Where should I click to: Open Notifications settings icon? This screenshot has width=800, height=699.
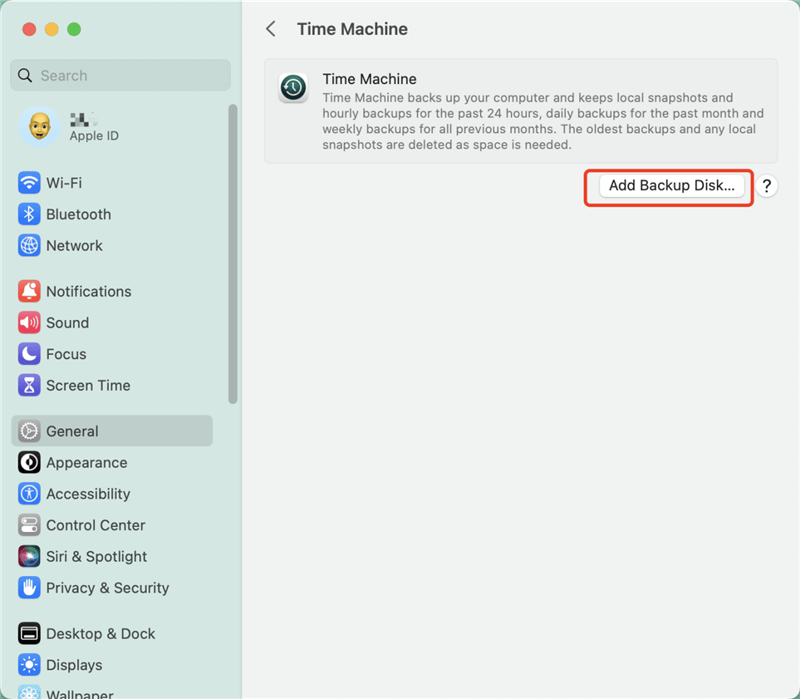[27, 291]
